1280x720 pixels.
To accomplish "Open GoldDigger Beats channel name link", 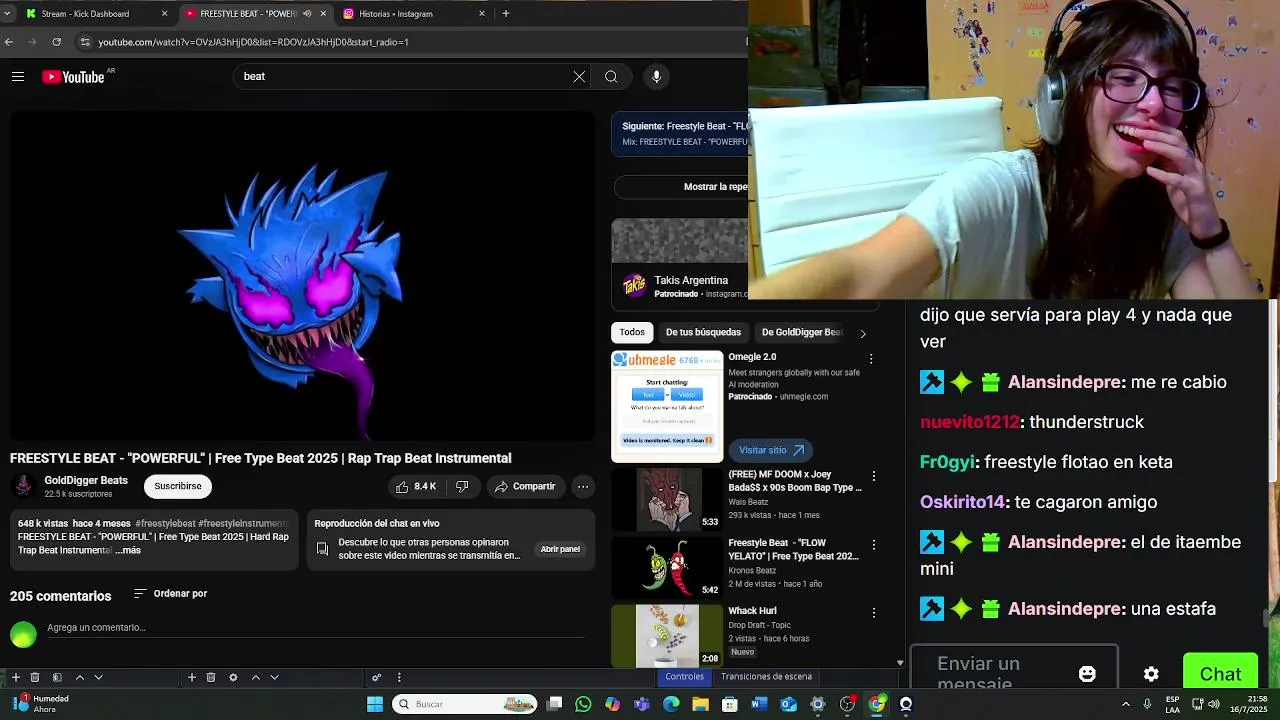I will click(x=86, y=481).
